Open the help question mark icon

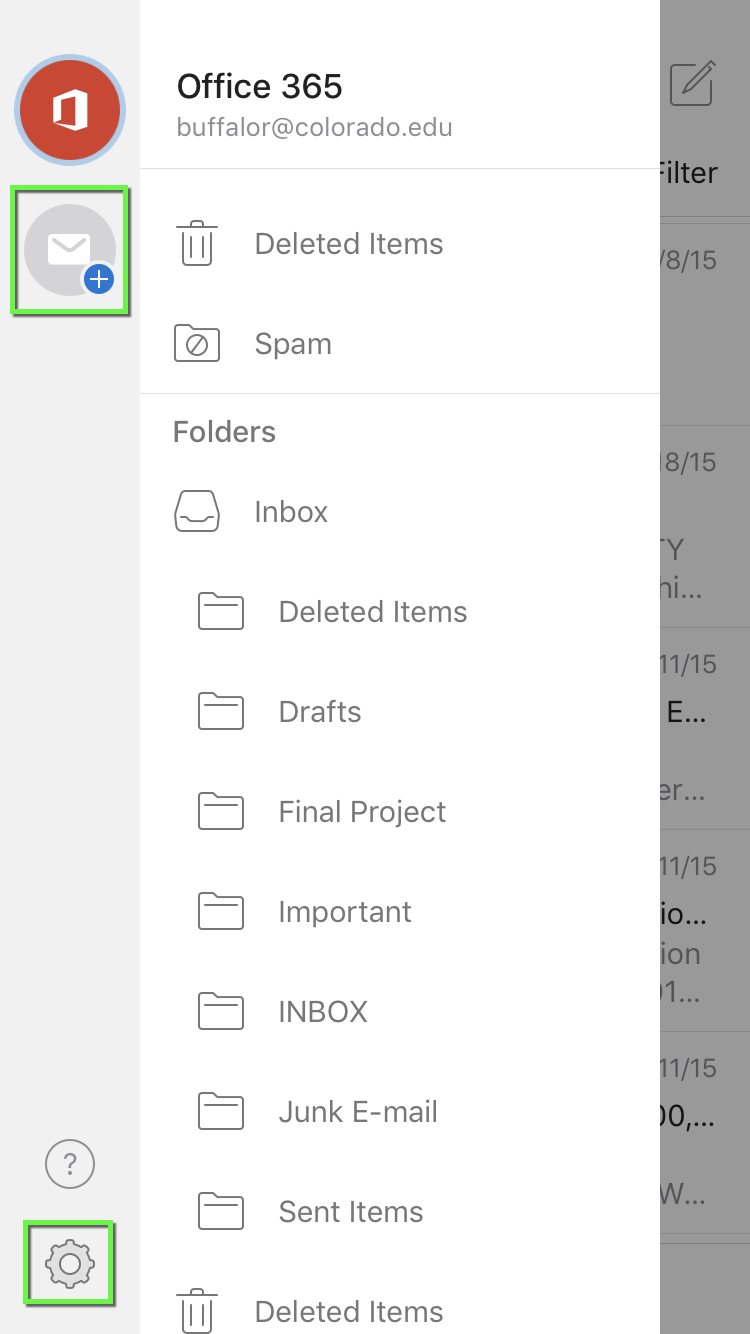pos(70,1164)
